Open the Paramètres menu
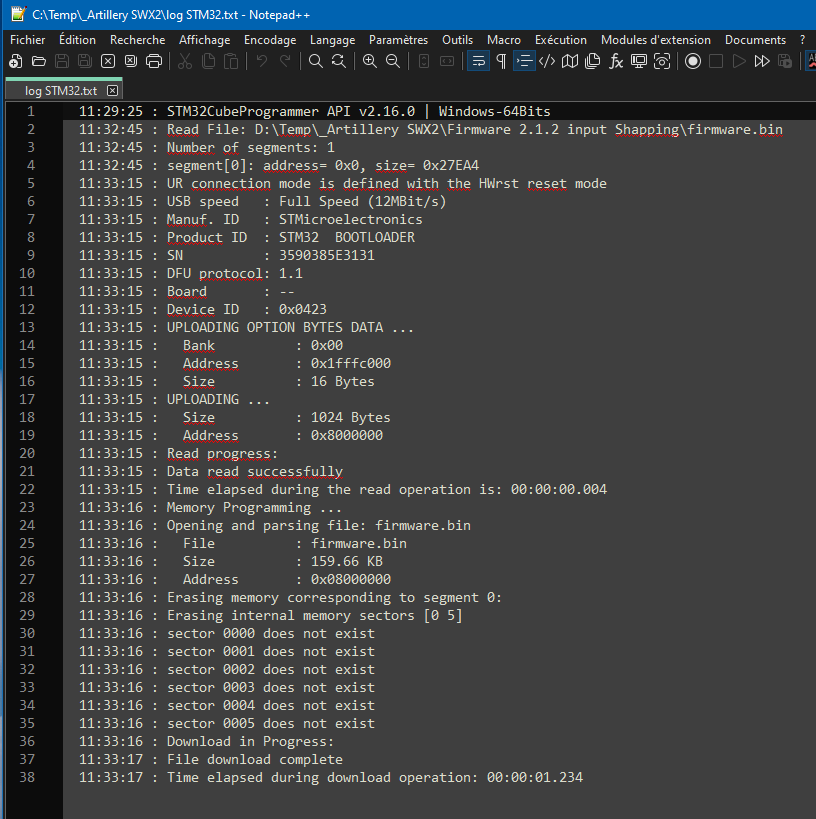The width and height of the screenshot is (816, 819). tap(398, 40)
